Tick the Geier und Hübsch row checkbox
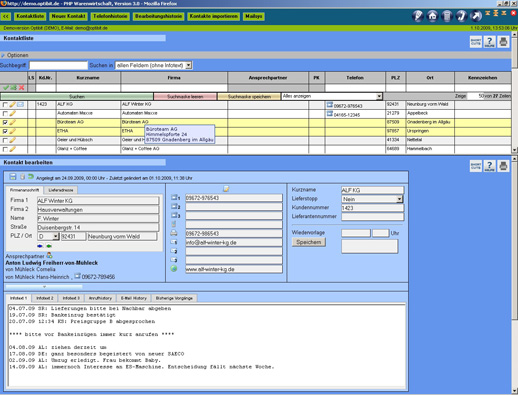 5,140
